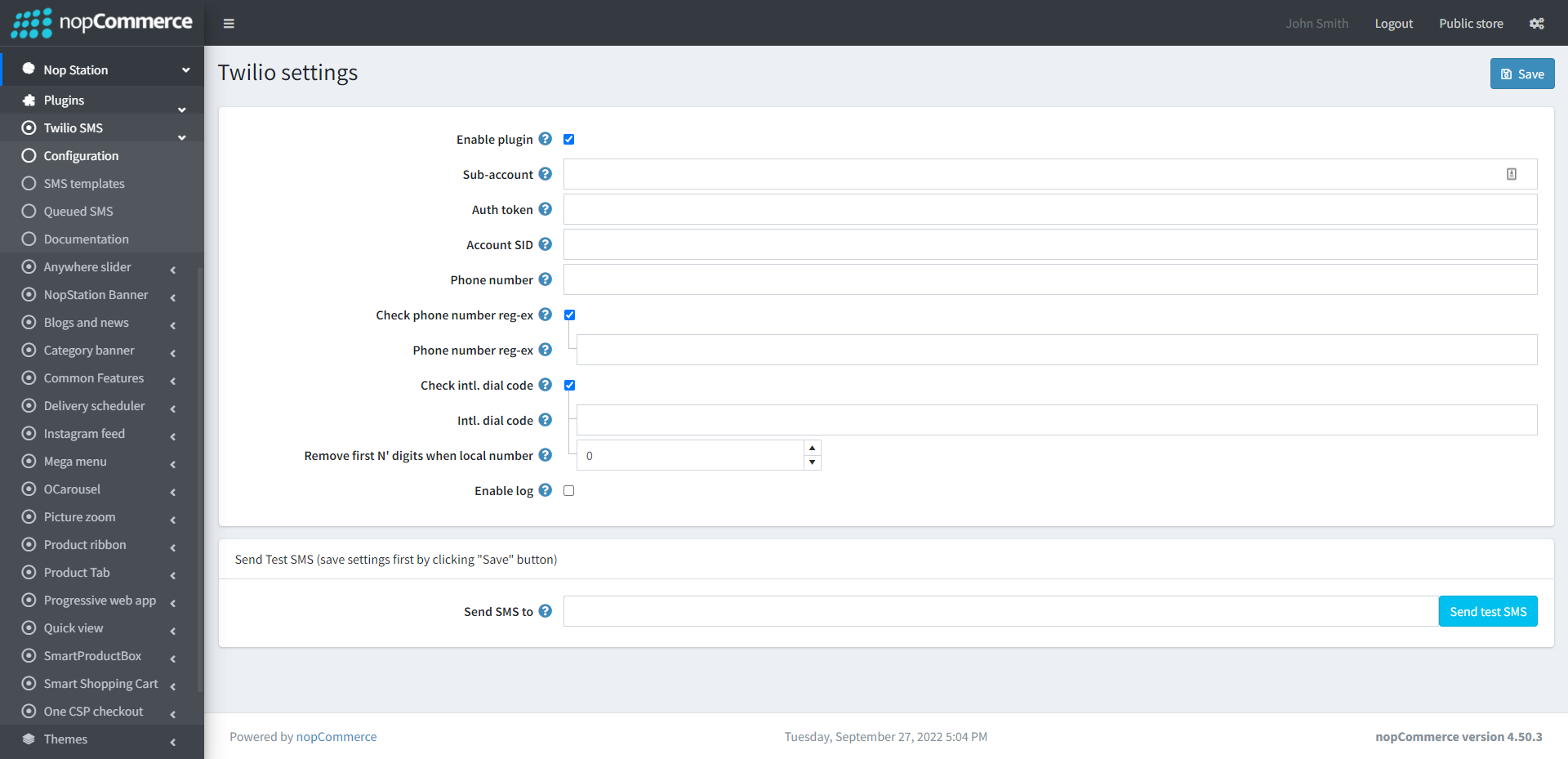
Task: Expand the Delivery scheduler menu arrow
Action: tap(173, 409)
